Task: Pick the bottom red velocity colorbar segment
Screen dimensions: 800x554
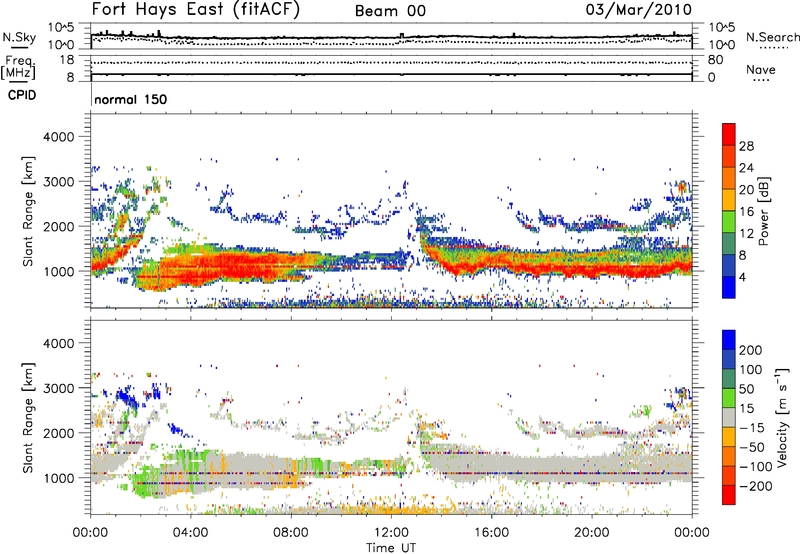Action: [x=729, y=495]
